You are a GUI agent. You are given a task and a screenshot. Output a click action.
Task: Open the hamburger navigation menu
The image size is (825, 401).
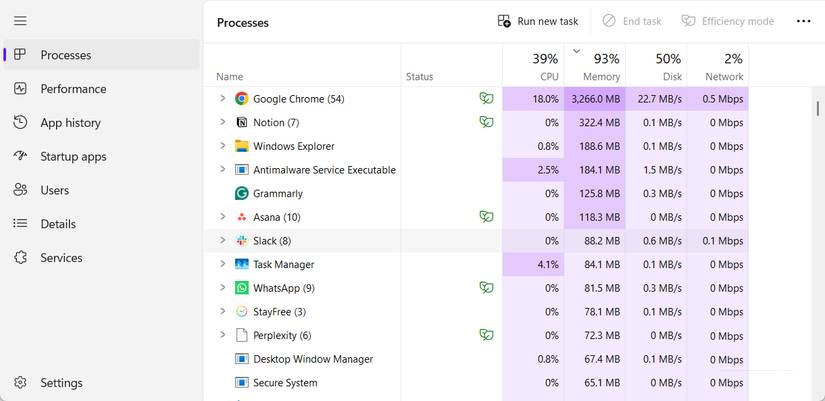coord(20,21)
